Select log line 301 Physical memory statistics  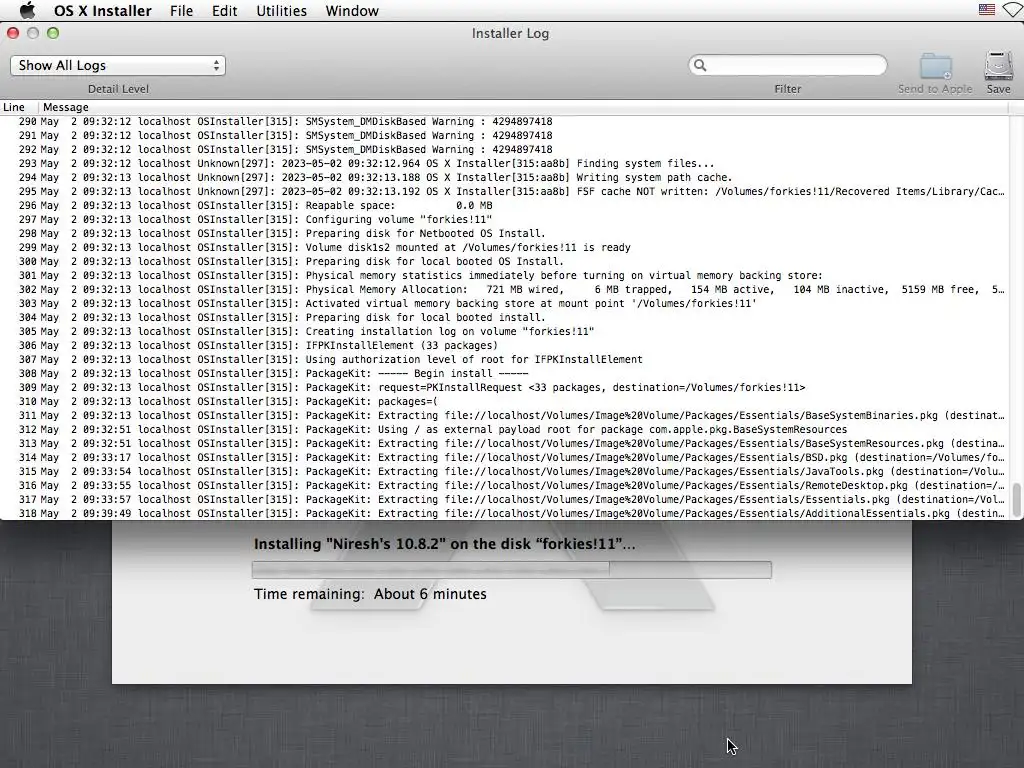(504, 276)
